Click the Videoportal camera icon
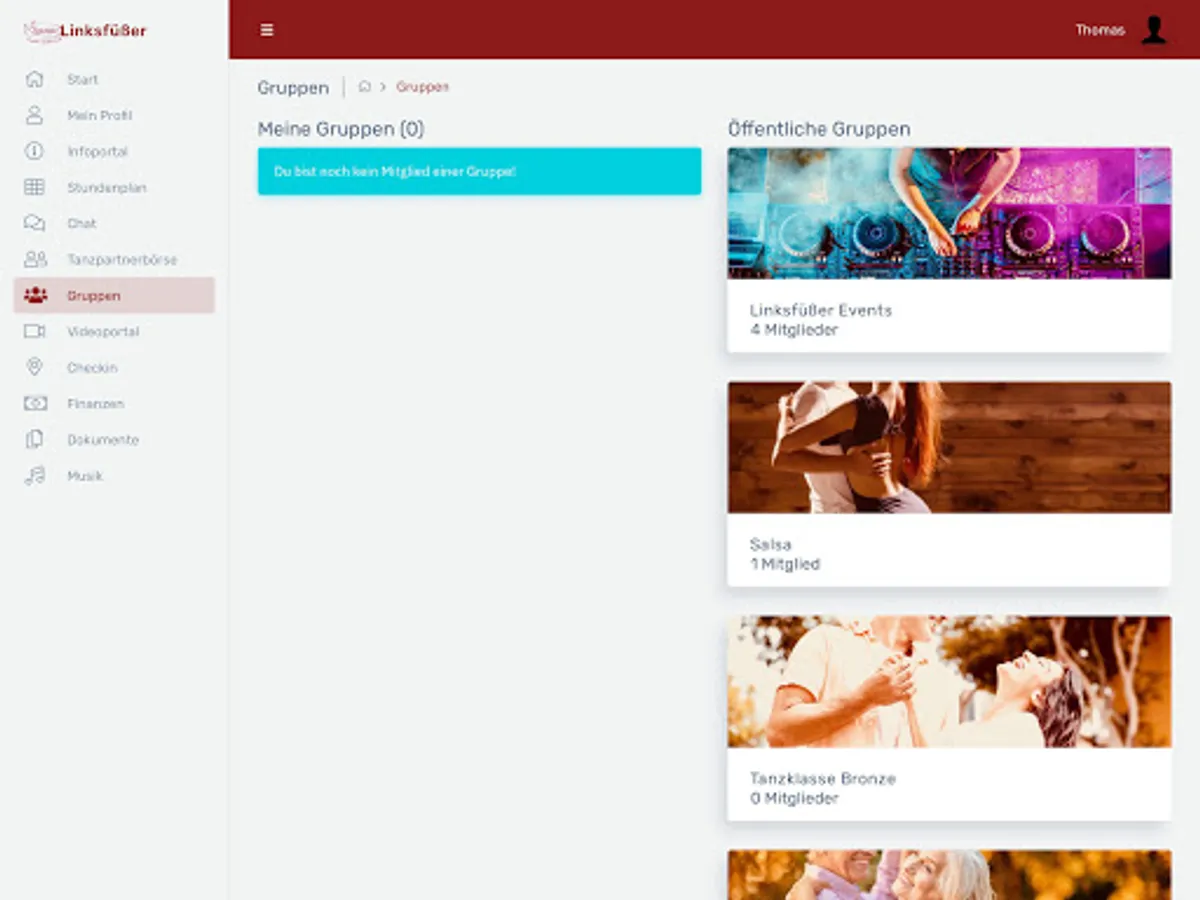Image resolution: width=1200 pixels, height=900 pixels. 35,331
